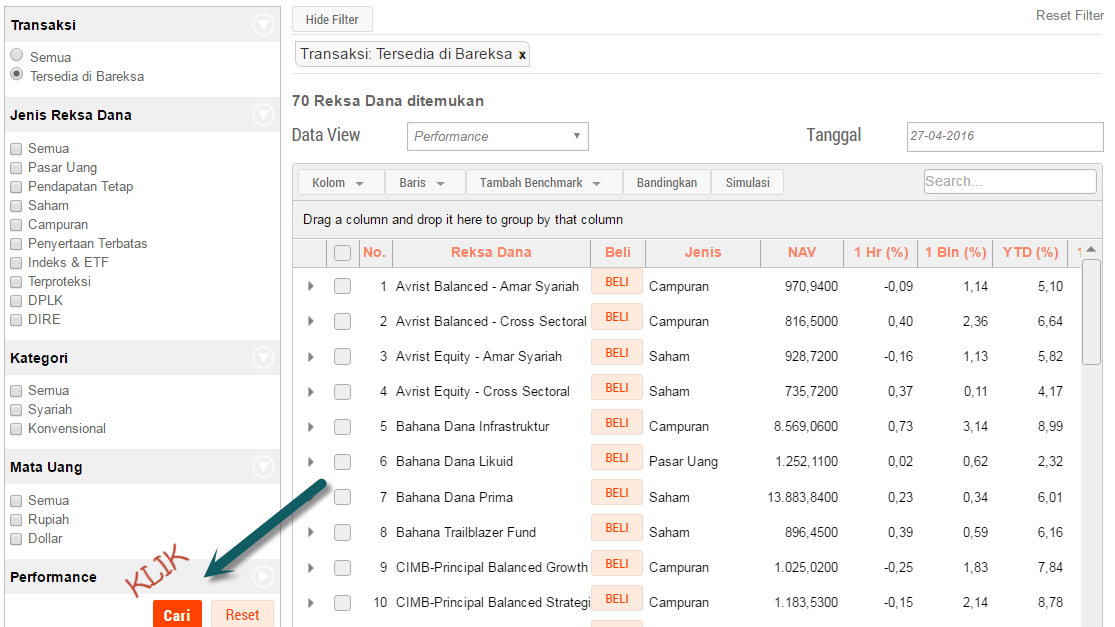Click the Reset button beside Cari

point(242,614)
